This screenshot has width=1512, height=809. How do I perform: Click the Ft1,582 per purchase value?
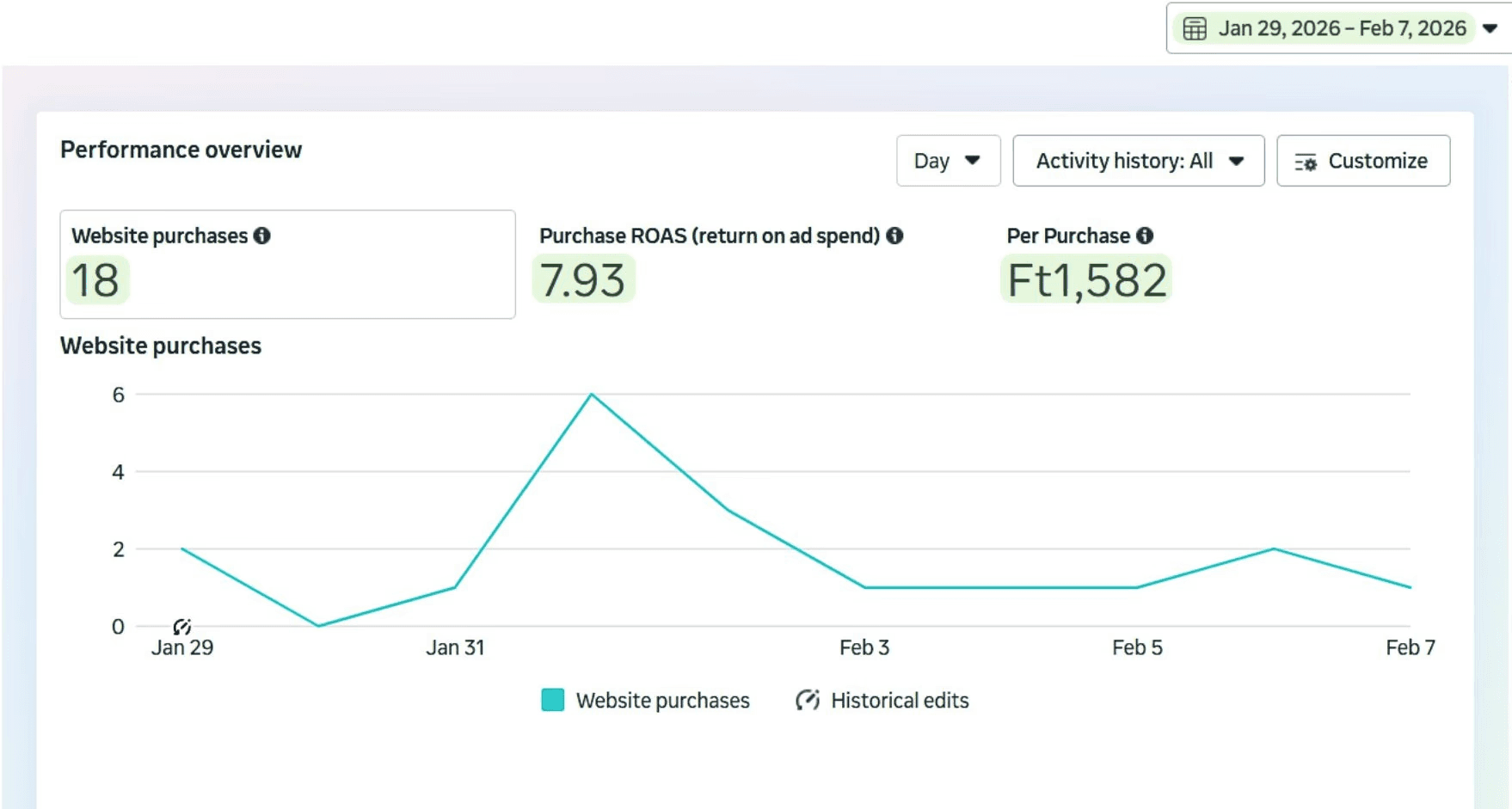tap(1087, 279)
